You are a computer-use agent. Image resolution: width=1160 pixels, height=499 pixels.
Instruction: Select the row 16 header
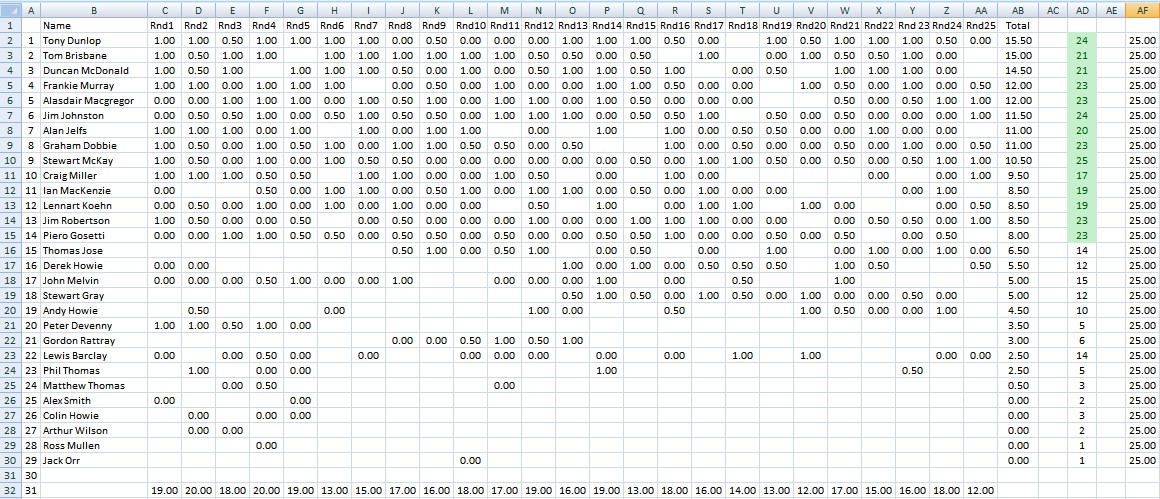click(9, 250)
